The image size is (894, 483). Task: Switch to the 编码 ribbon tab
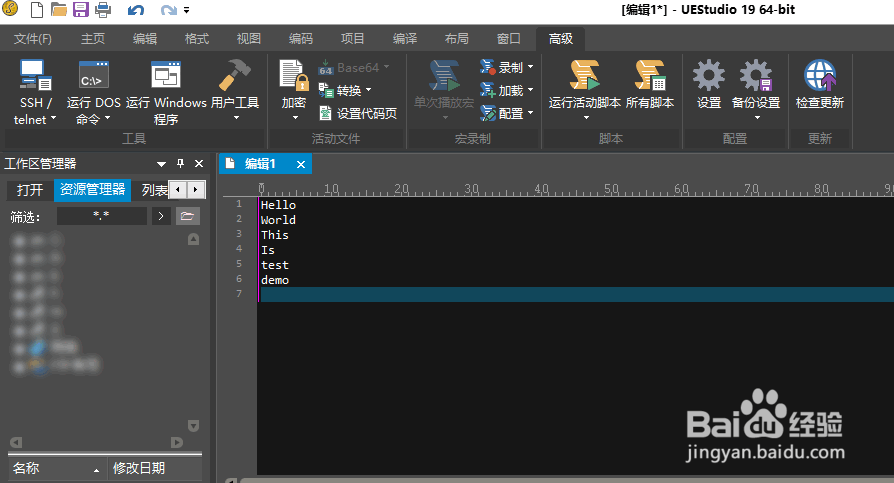[x=300, y=39]
